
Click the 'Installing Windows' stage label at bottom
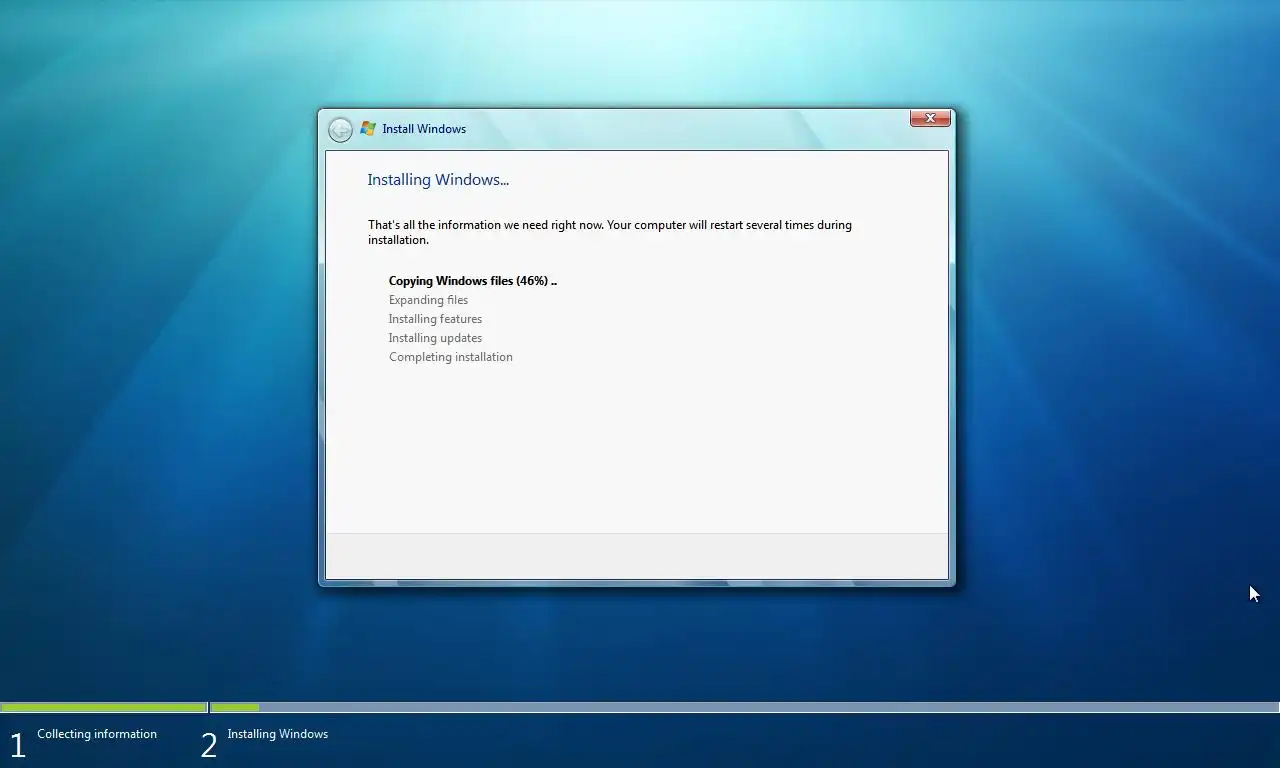click(277, 734)
